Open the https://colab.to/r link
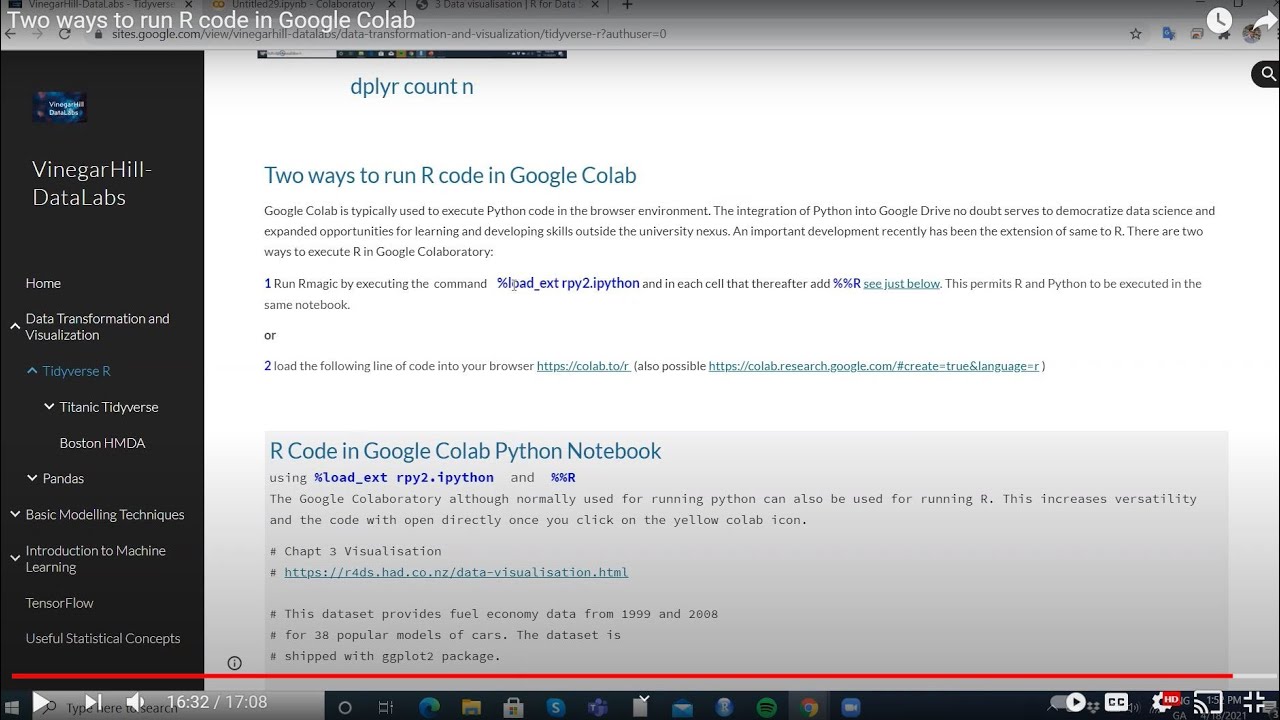This screenshot has height=720, width=1280. point(583,366)
